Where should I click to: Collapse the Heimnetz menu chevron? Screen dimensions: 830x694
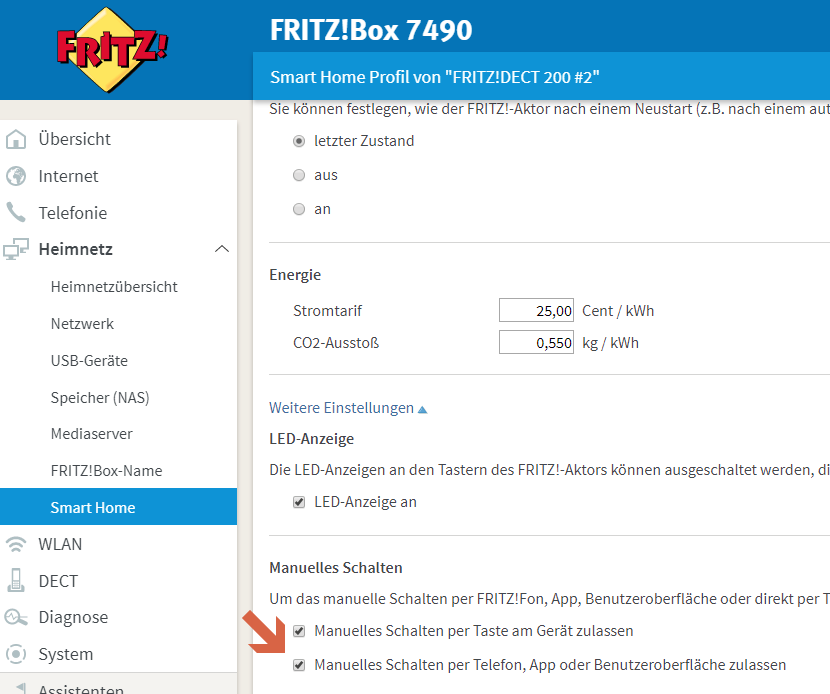[222, 249]
